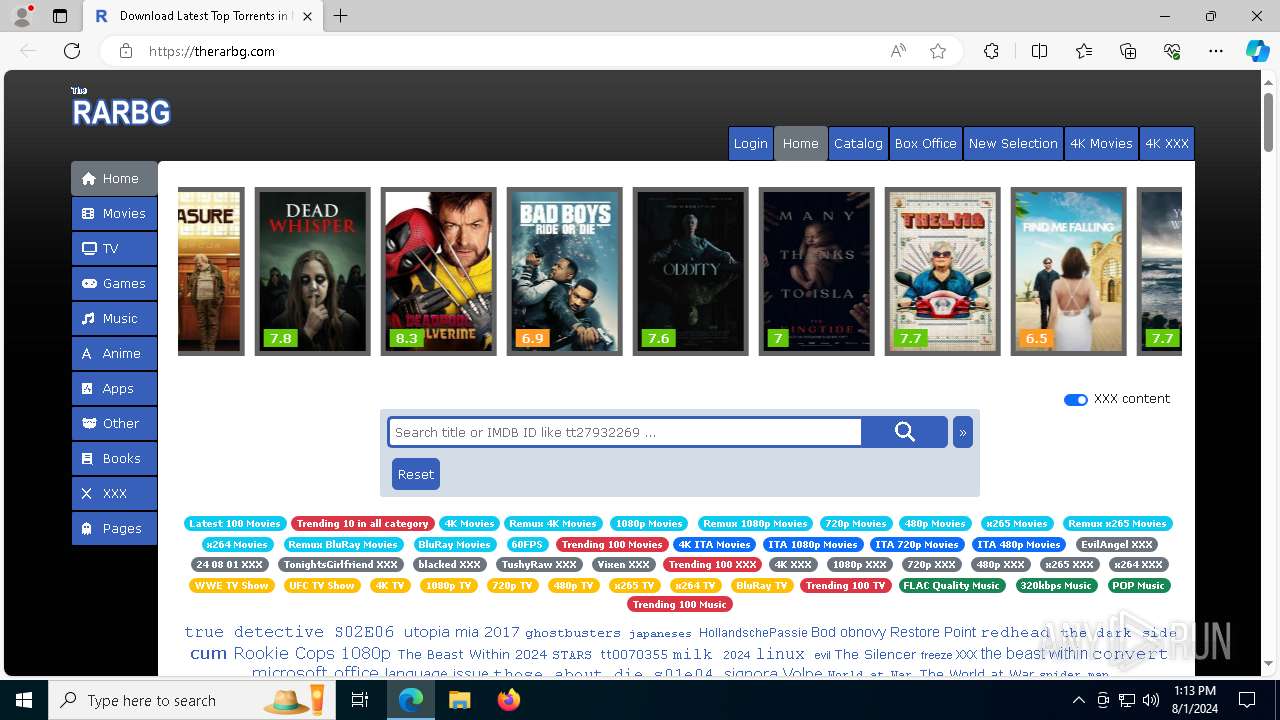This screenshot has width=1280, height=720.
Task: Open the Books category in the sidebar
Action: (114, 458)
